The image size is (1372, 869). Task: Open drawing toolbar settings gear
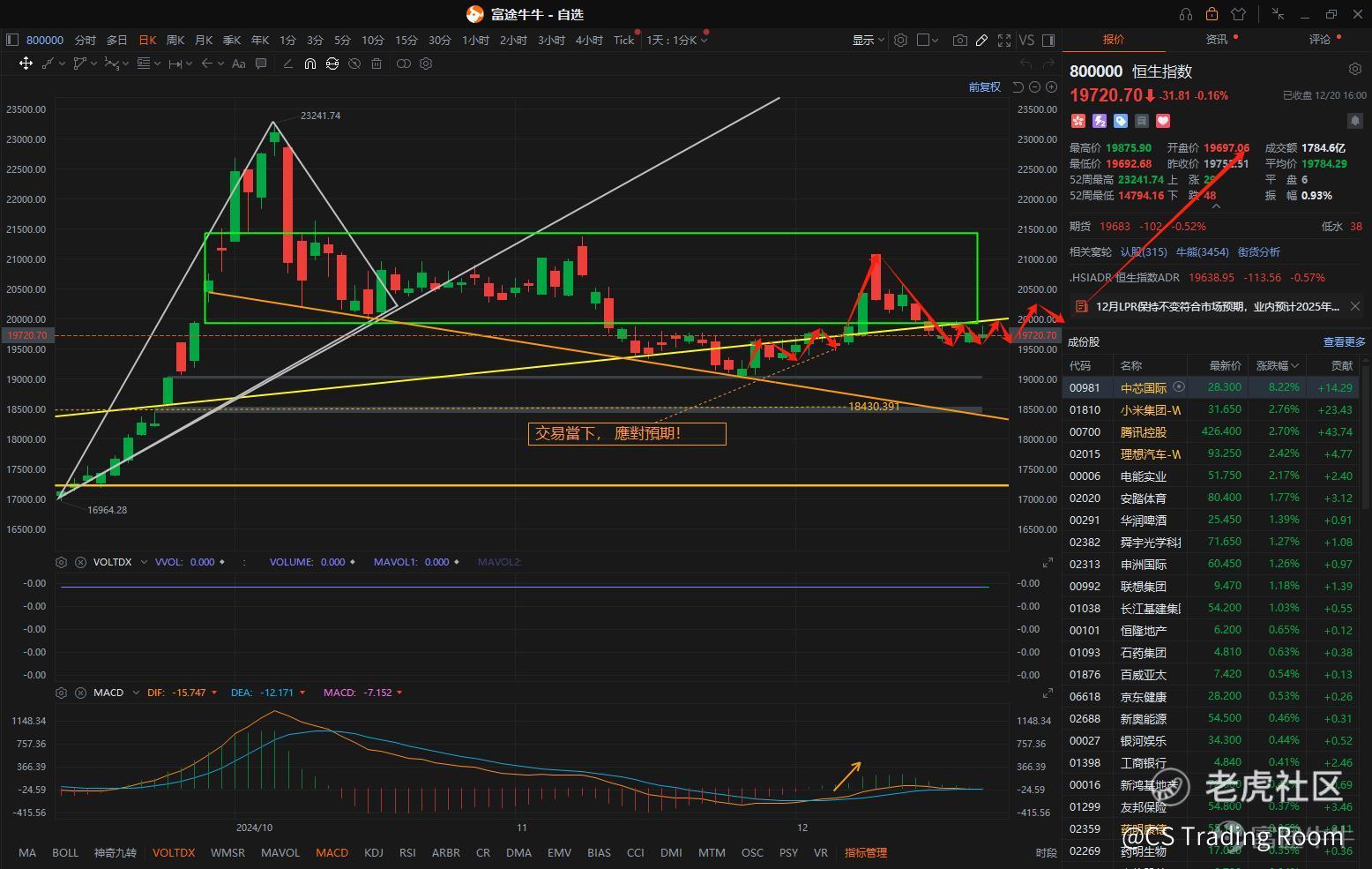(x=426, y=64)
